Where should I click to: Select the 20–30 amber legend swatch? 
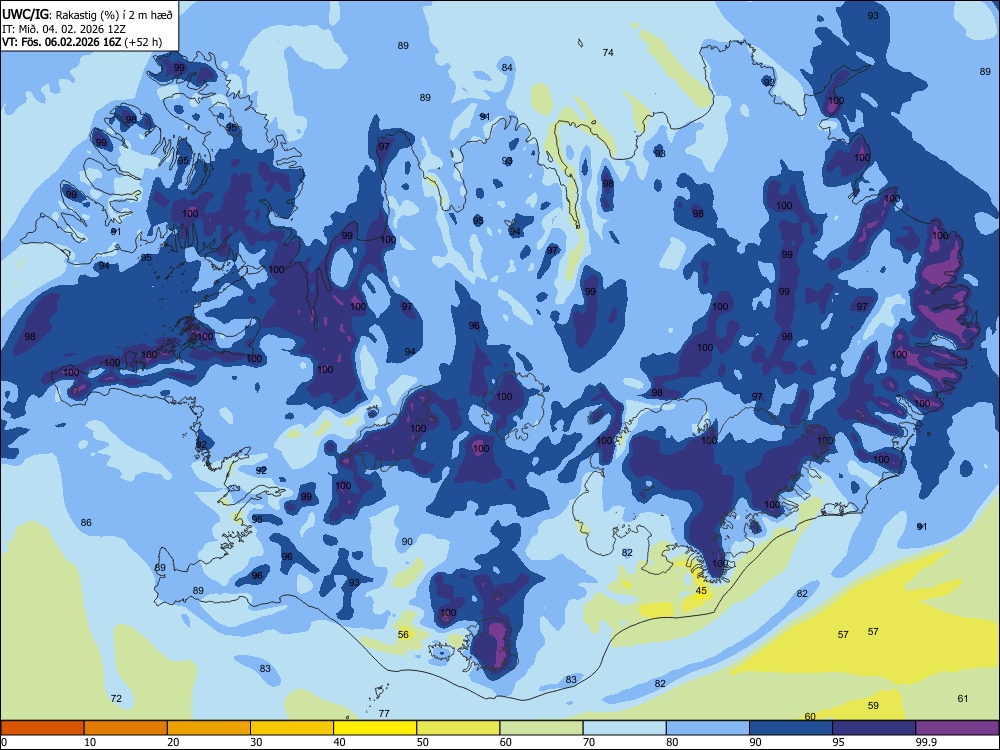click(x=209, y=728)
